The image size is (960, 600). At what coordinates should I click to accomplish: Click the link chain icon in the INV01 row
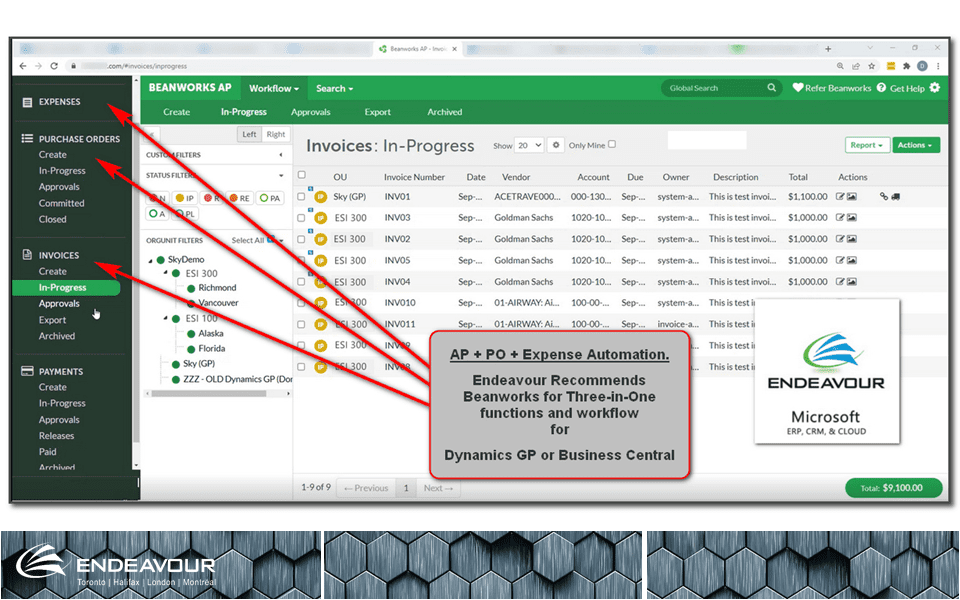pyautogui.click(x=883, y=197)
